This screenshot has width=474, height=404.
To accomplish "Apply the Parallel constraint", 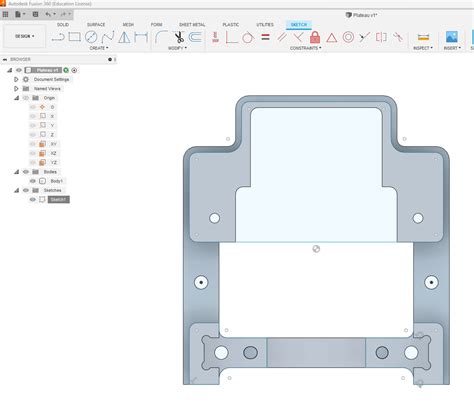I will pyautogui.click(x=282, y=37).
